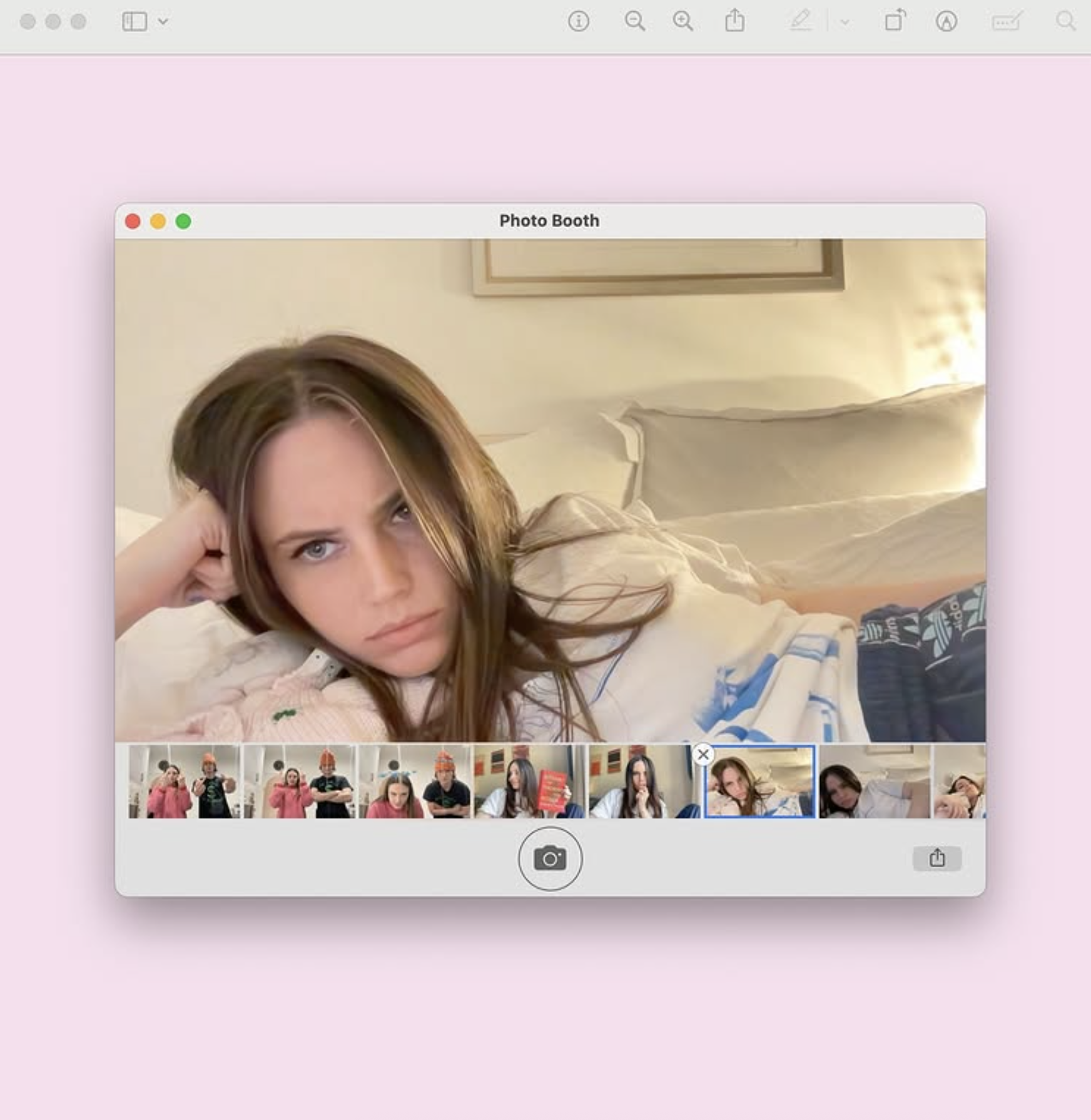Take a photo with the camera button

pyautogui.click(x=551, y=858)
